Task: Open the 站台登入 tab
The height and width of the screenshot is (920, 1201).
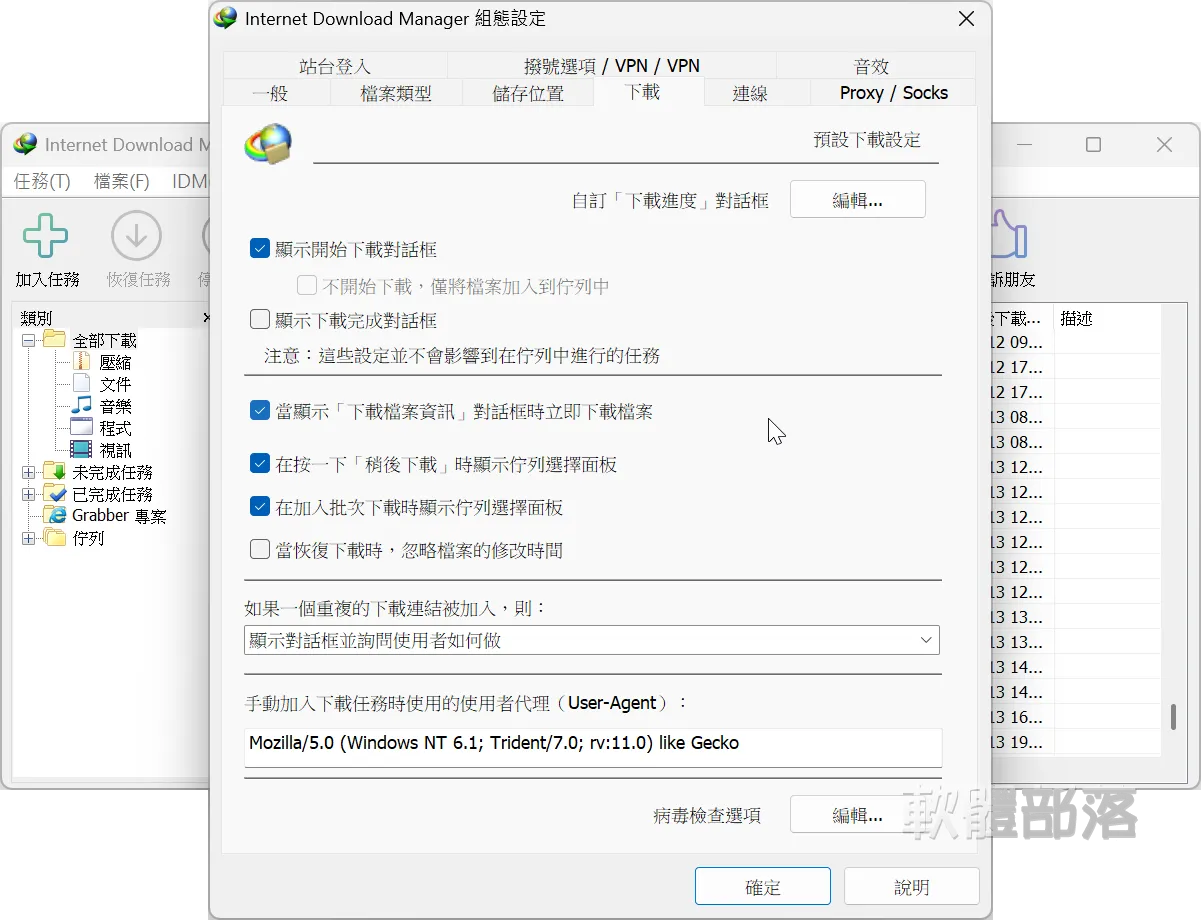Action: pyautogui.click(x=335, y=66)
